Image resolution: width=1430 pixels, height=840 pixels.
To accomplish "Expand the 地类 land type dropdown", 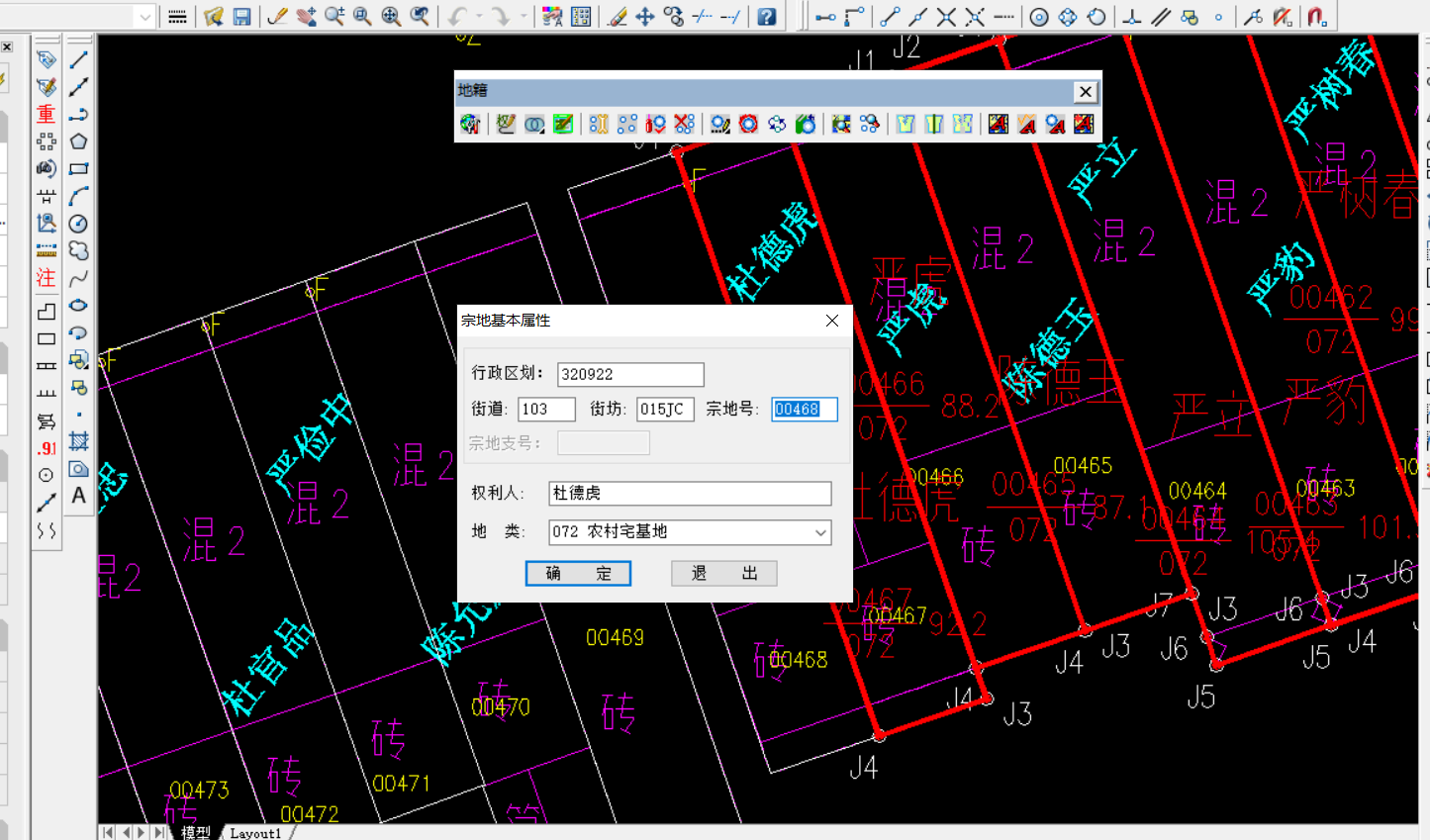I will pyautogui.click(x=820, y=532).
